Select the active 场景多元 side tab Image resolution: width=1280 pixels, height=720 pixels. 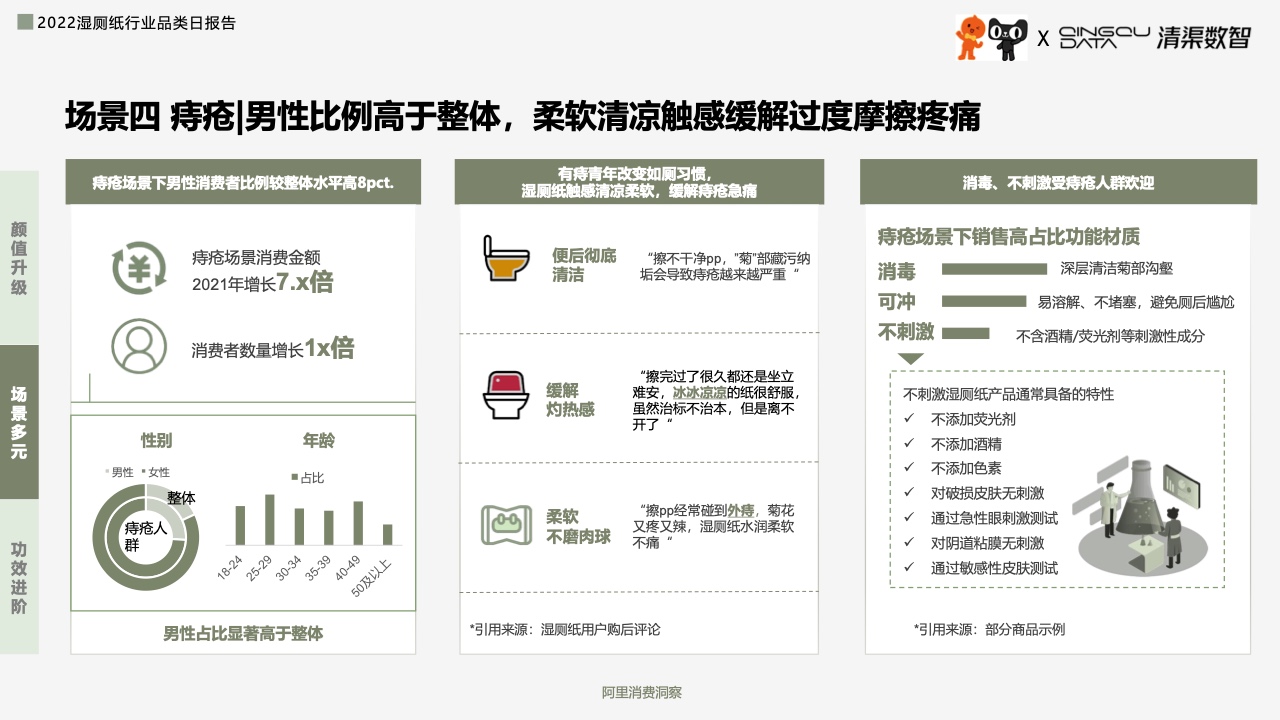(x=19, y=421)
